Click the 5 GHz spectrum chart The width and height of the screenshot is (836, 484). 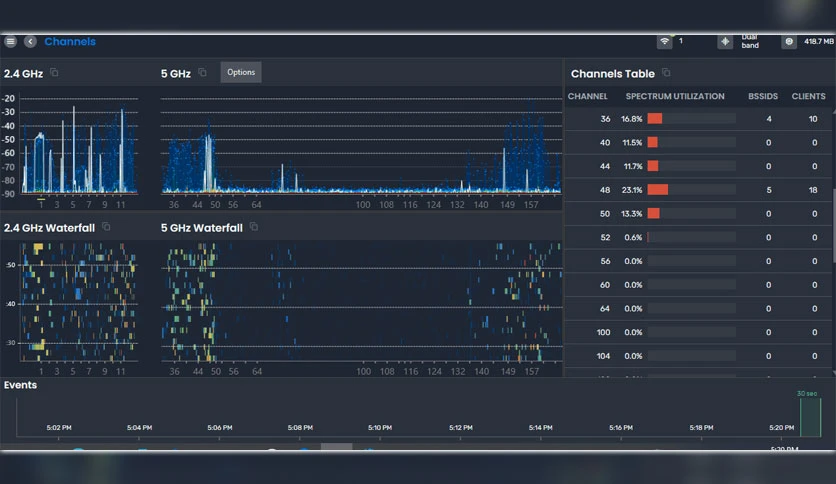point(361,145)
